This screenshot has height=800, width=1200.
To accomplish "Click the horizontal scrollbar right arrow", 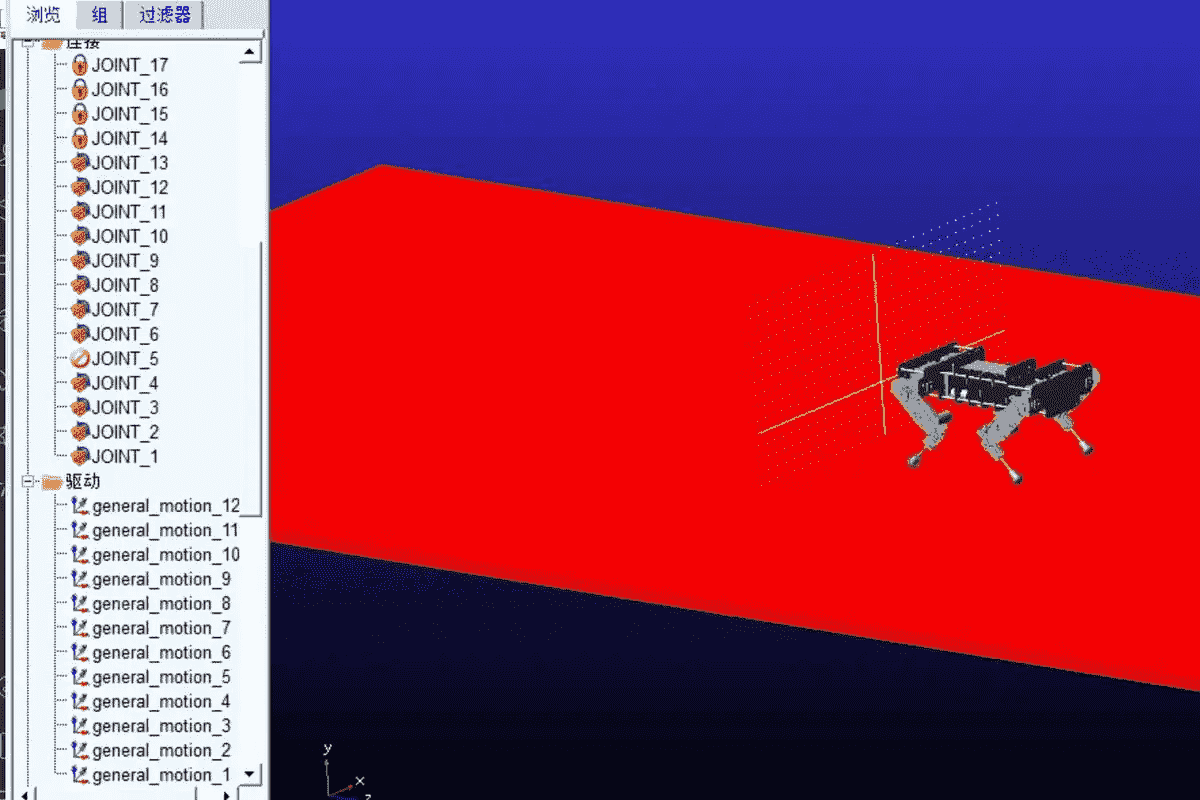I will tap(226, 794).
